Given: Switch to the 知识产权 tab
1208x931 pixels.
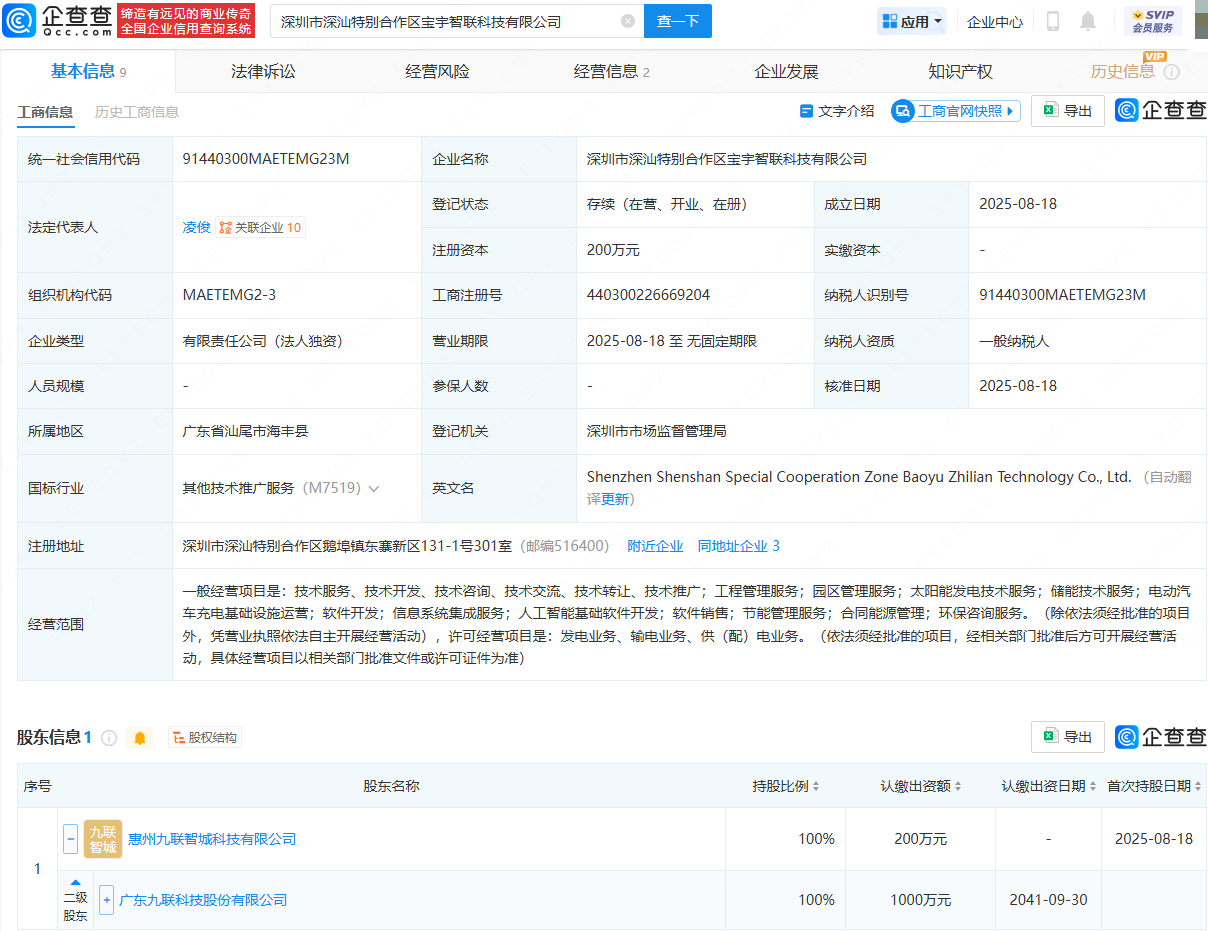Looking at the screenshot, I should 960,71.
